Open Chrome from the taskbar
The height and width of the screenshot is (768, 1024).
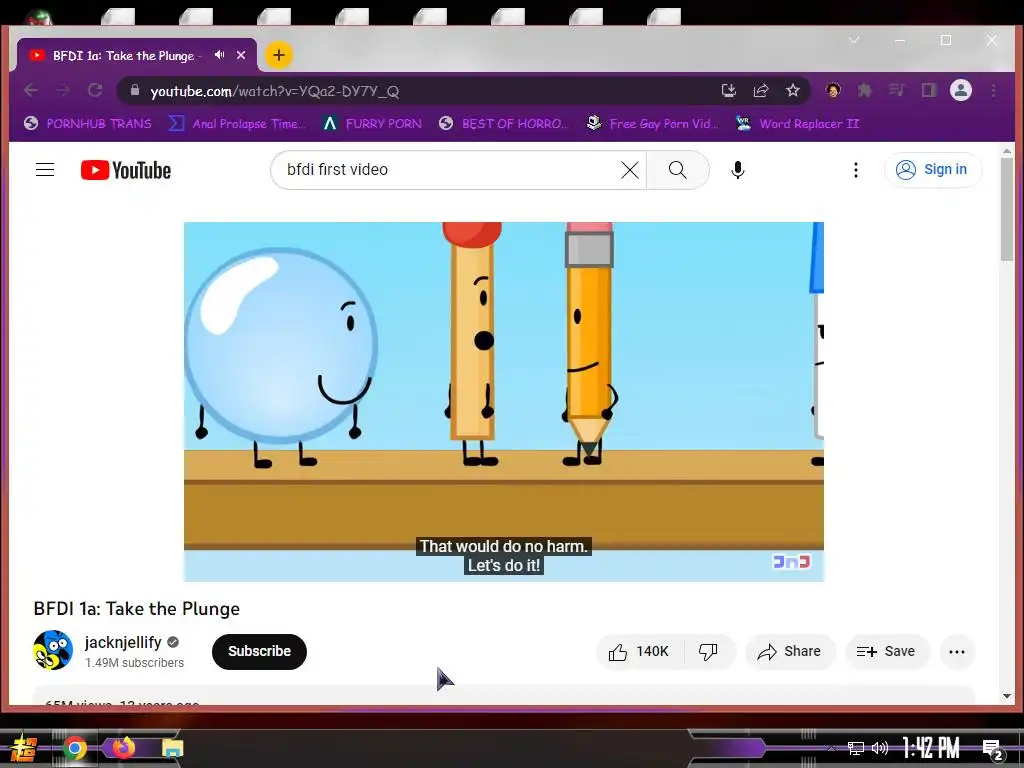click(x=74, y=748)
